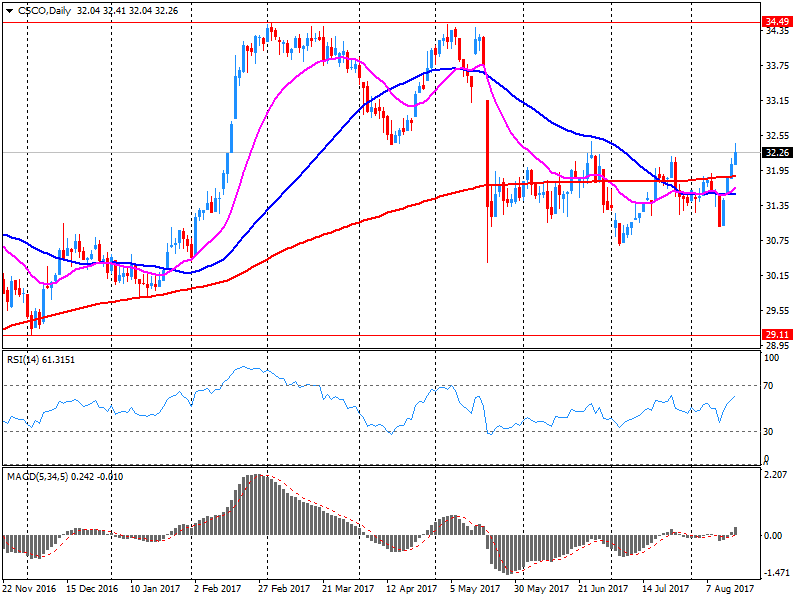Click the 30.15 price axis value
Viewport: 800px width, 600px height.
(778, 276)
